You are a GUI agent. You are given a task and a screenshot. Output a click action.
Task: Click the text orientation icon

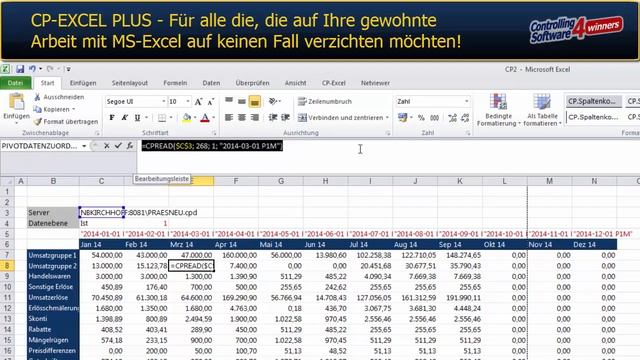(x=273, y=101)
